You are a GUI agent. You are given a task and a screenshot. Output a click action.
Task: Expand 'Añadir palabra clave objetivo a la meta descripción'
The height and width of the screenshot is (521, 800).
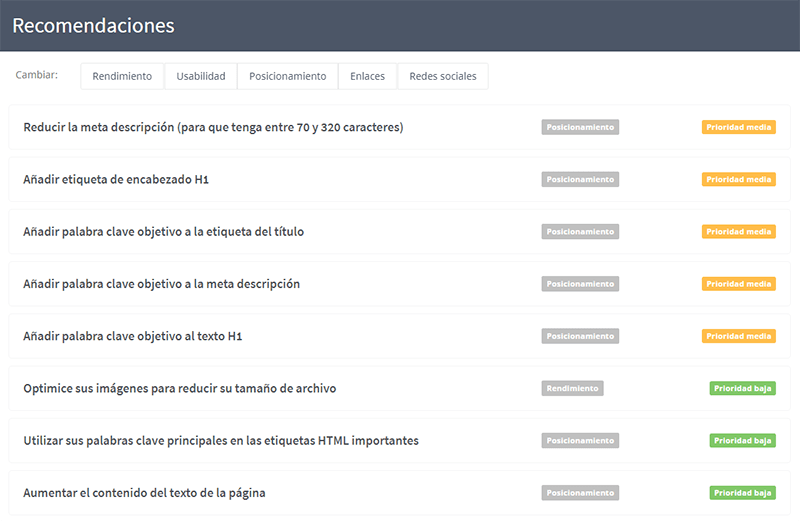pos(161,284)
